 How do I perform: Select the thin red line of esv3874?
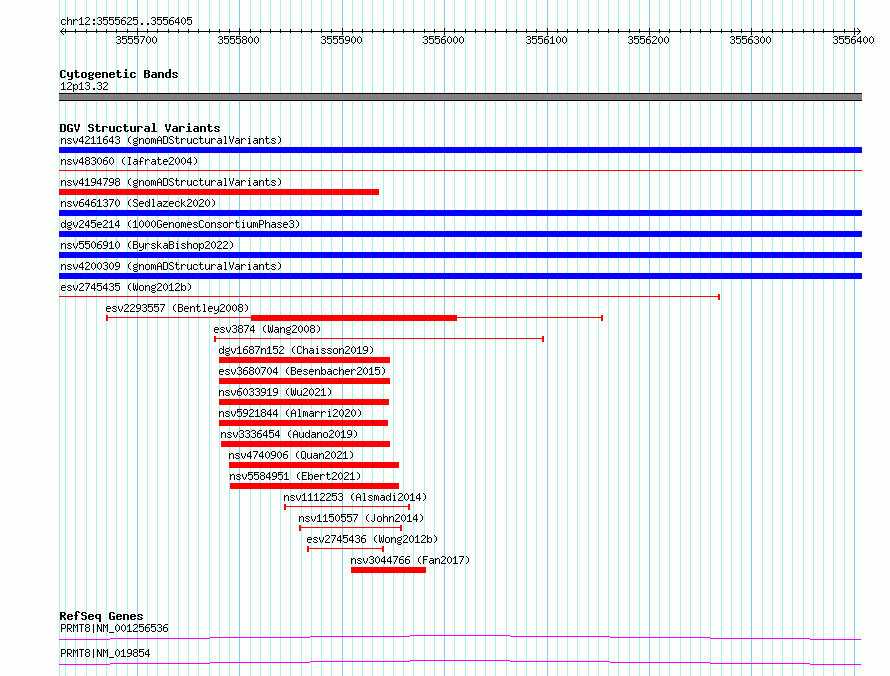coord(379,339)
